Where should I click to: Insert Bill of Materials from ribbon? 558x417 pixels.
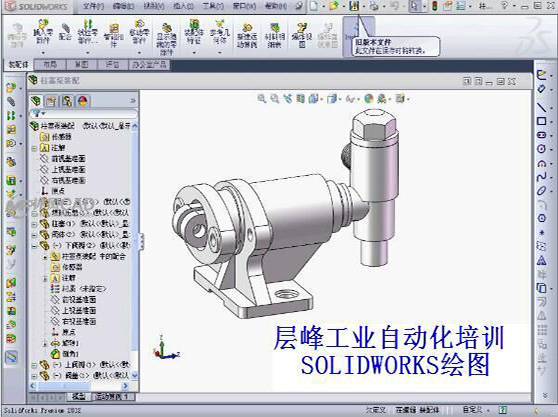(x=274, y=35)
